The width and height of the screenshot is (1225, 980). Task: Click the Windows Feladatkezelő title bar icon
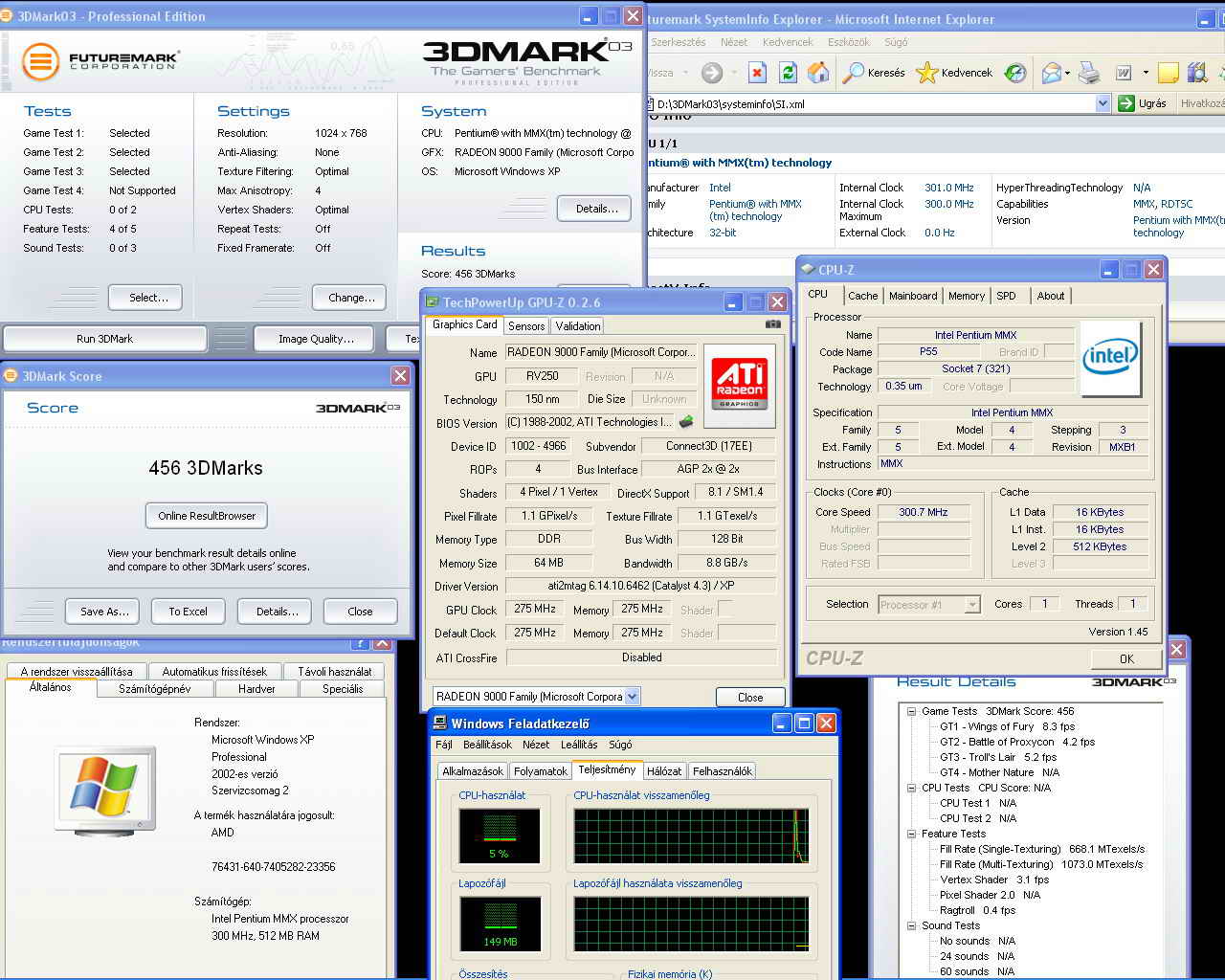pyautogui.click(x=440, y=724)
